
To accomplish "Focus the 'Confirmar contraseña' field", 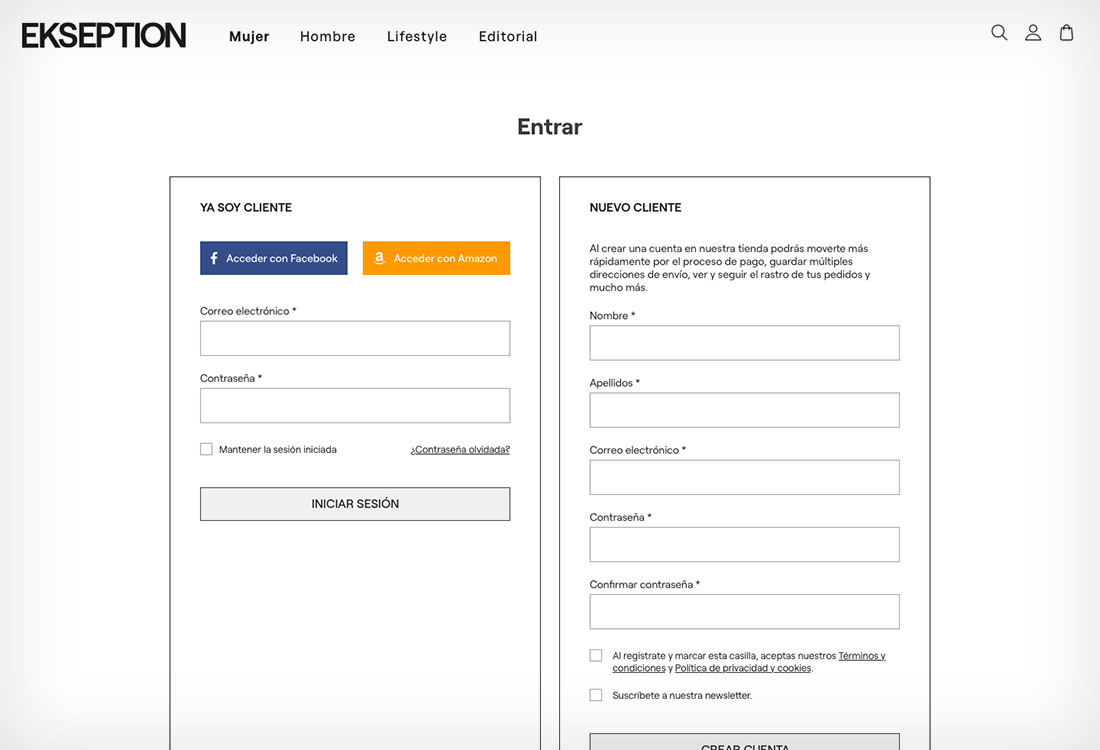I will [x=745, y=612].
